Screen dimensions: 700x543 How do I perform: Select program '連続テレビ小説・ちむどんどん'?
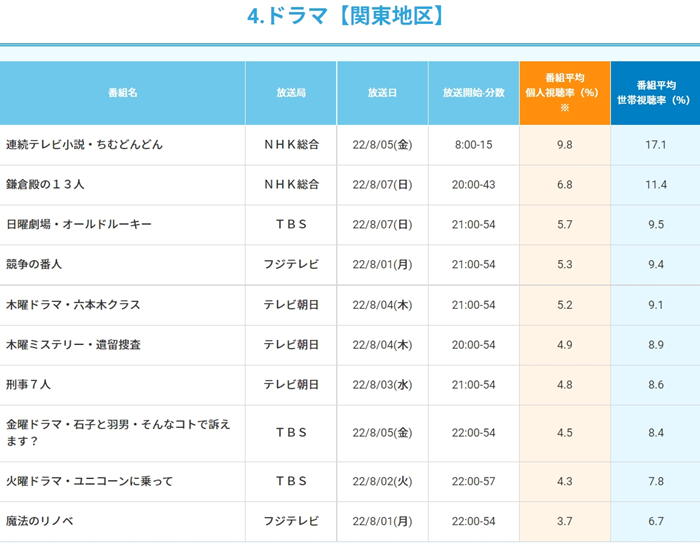click(84, 145)
